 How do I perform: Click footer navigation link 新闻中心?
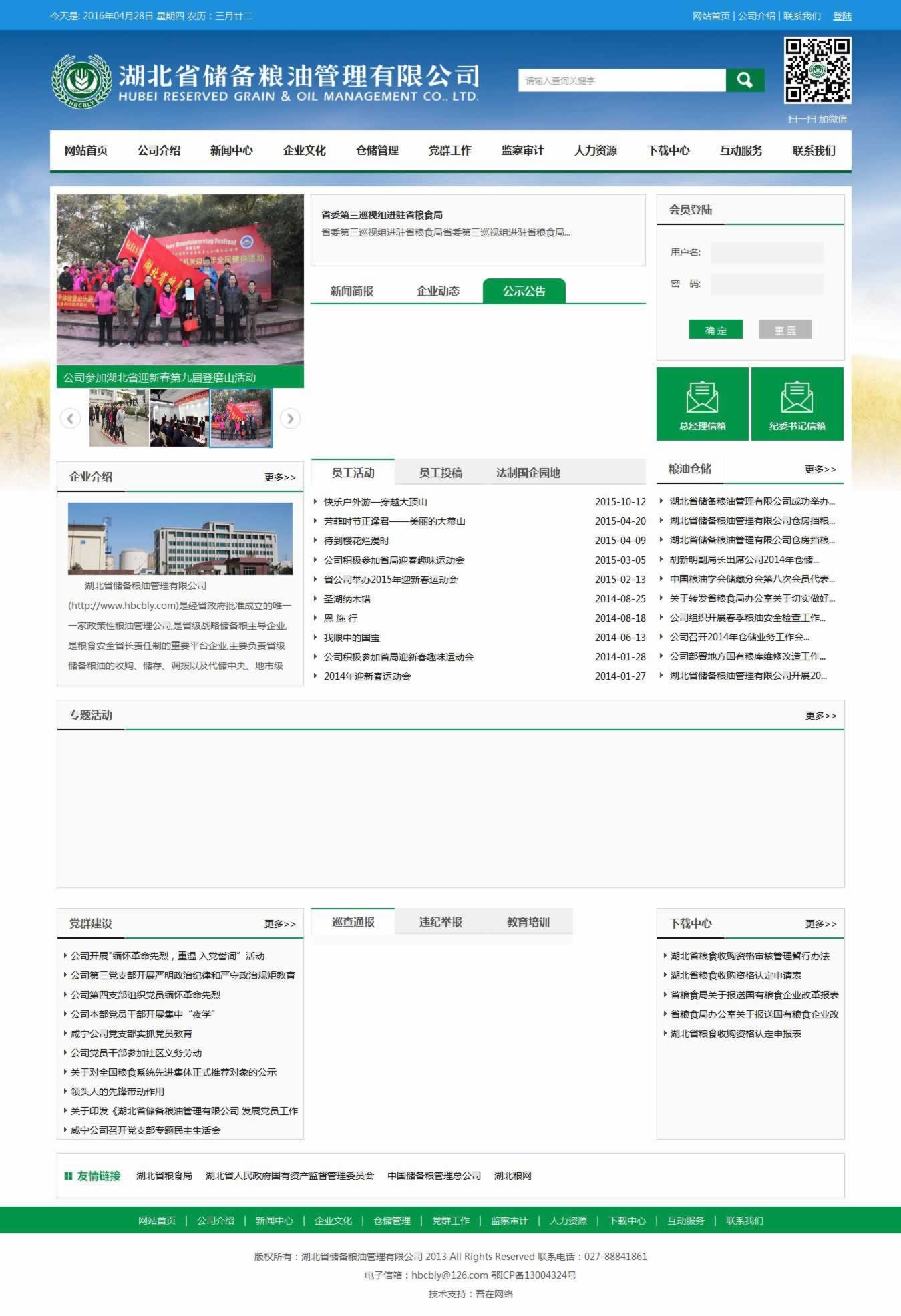[x=275, y=1221]
